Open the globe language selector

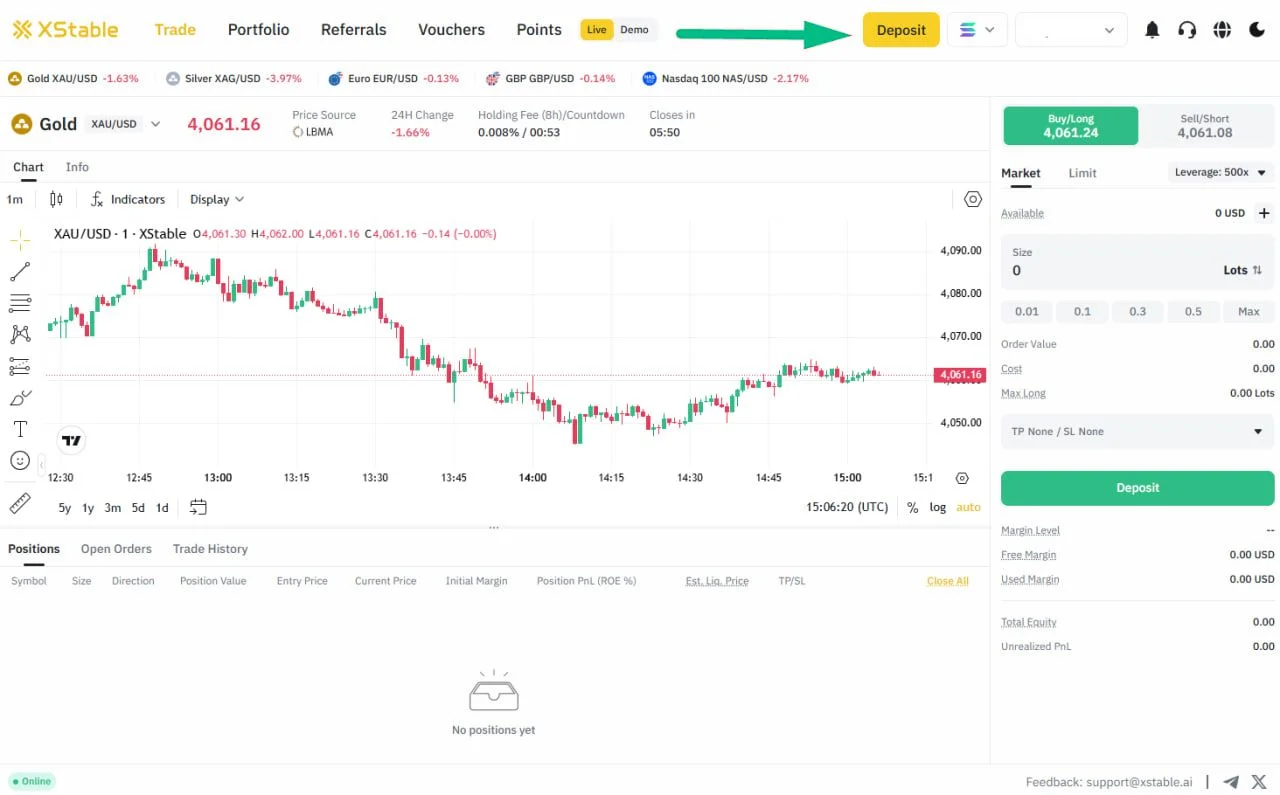click(1222, 30)
